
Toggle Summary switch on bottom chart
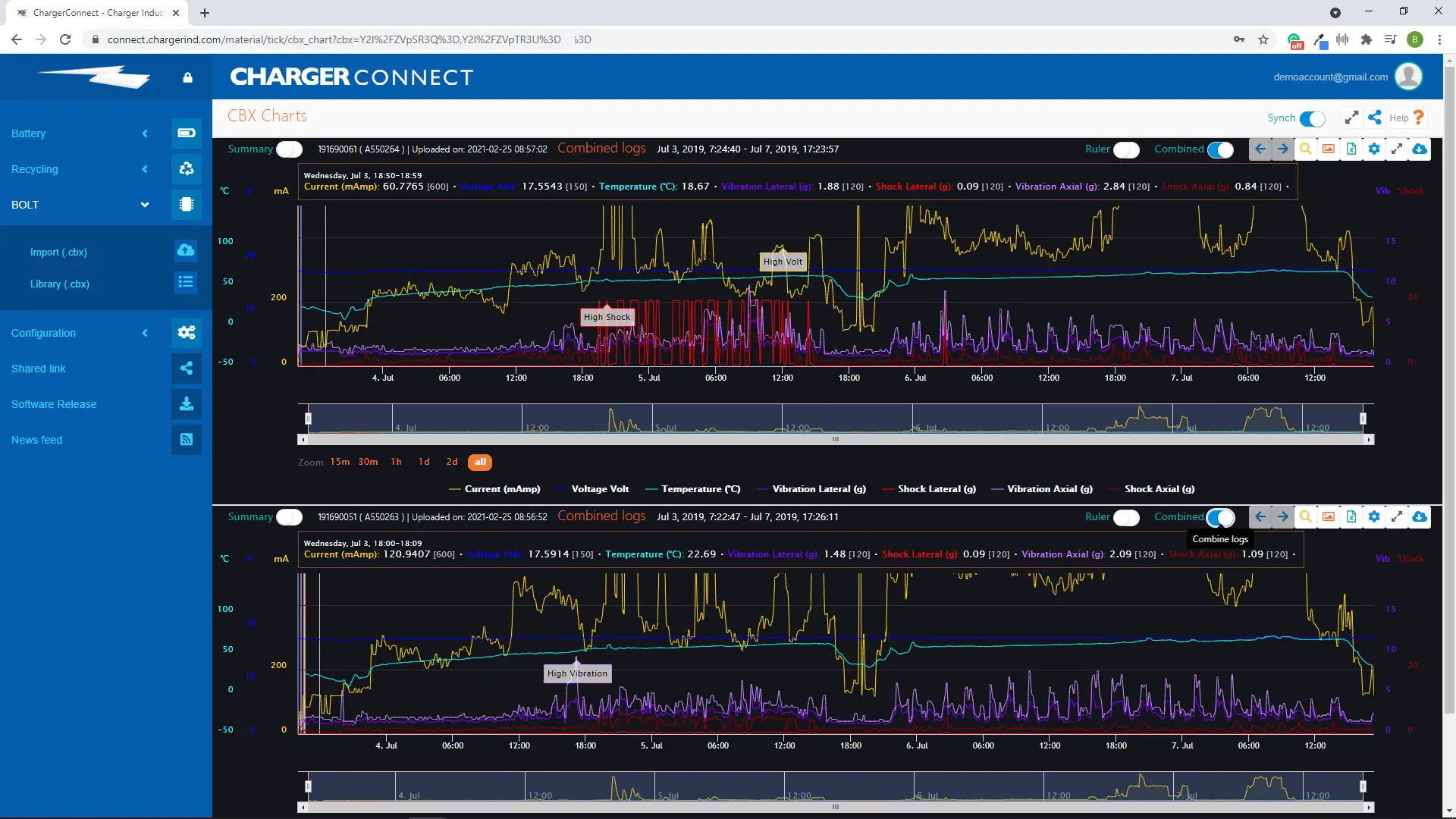(x=289, y=517)
